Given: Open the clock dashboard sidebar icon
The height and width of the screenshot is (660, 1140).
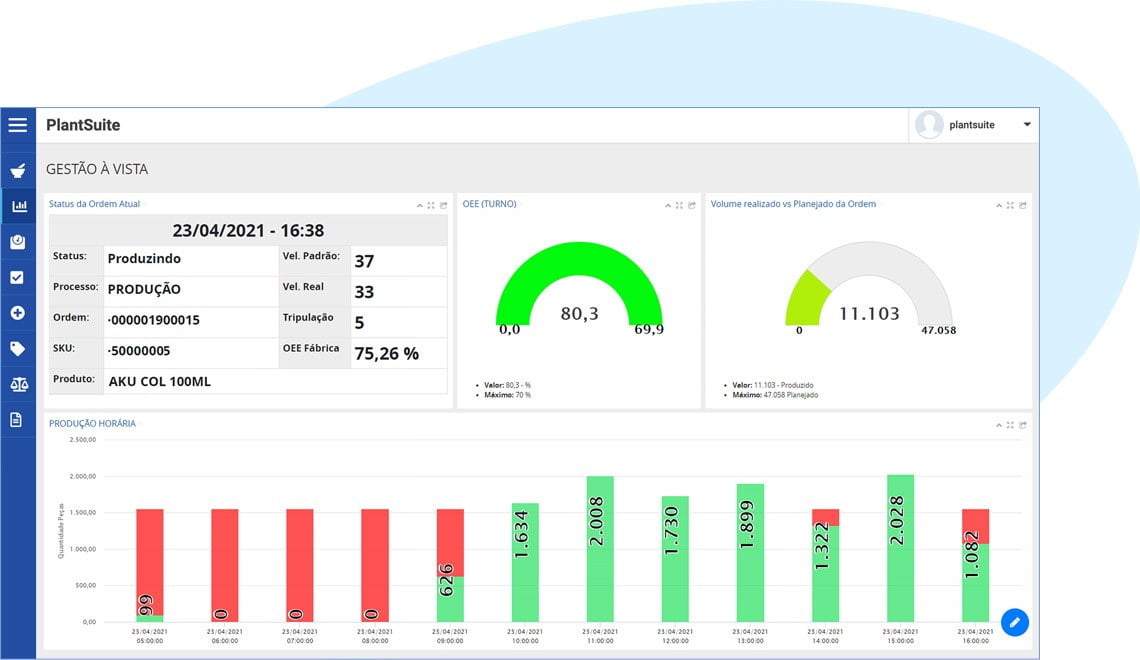Looking at the screenshot, I should [x=17, y=241].
